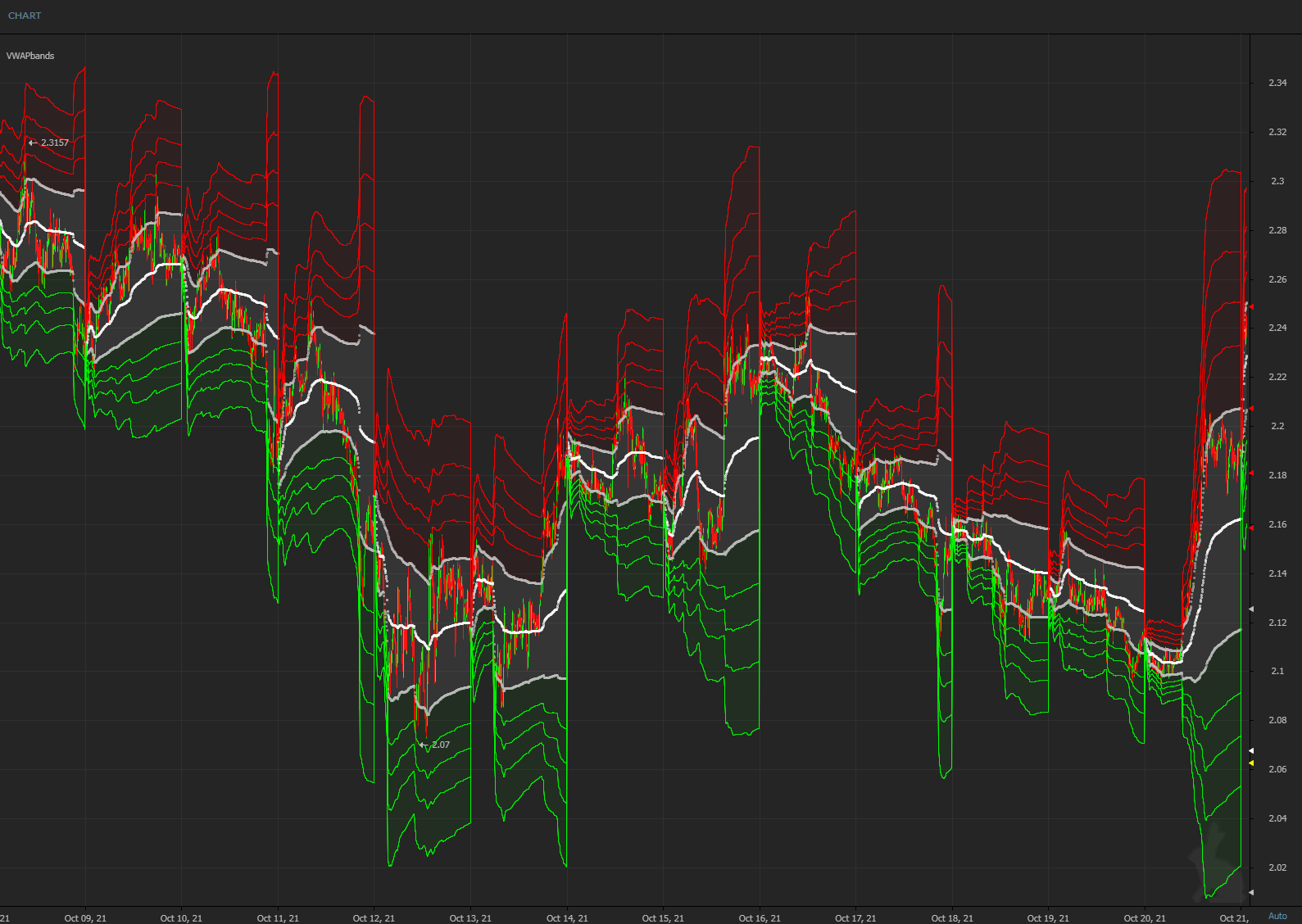Image resolution: width=1302 pixels, height=924 pixels.
Task: Click the 2.34 price axis label
Action: 1277,83
